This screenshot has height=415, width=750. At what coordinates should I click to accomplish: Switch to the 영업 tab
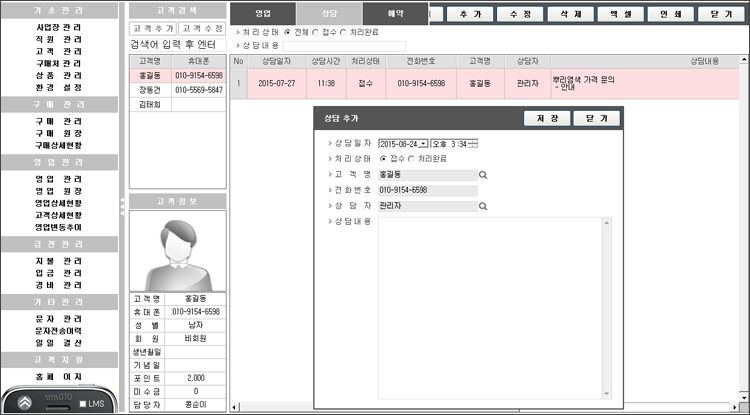coord(263,14)
